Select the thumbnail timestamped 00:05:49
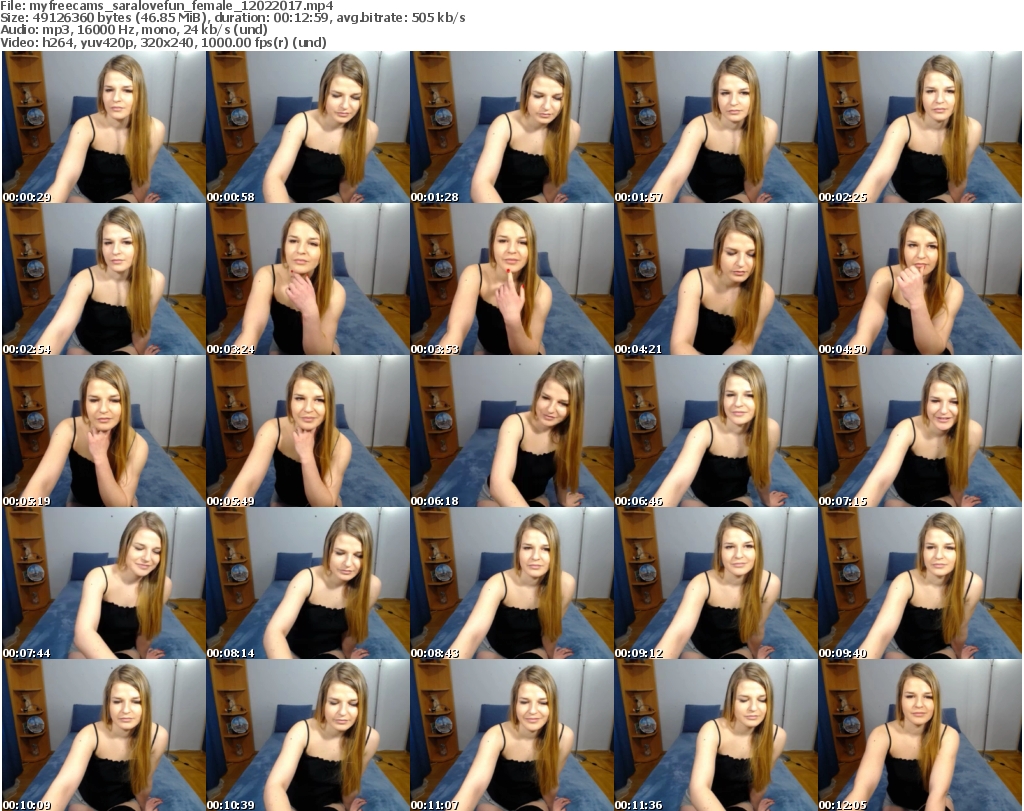The image size is (1024, 811). pyautogui.click(x=308, y=431)
